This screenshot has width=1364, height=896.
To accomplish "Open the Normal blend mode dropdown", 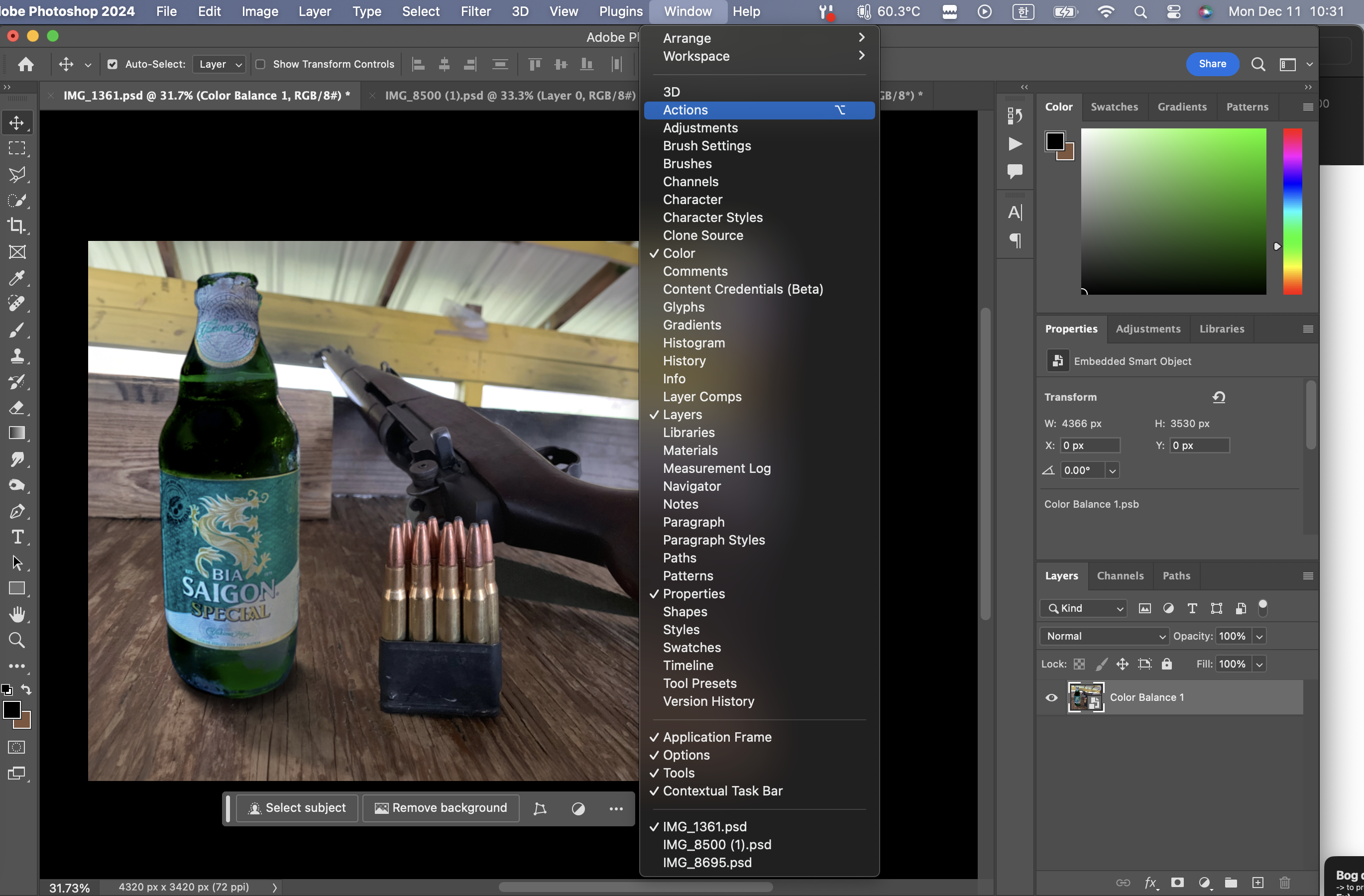I will [x=1104, y=636].
